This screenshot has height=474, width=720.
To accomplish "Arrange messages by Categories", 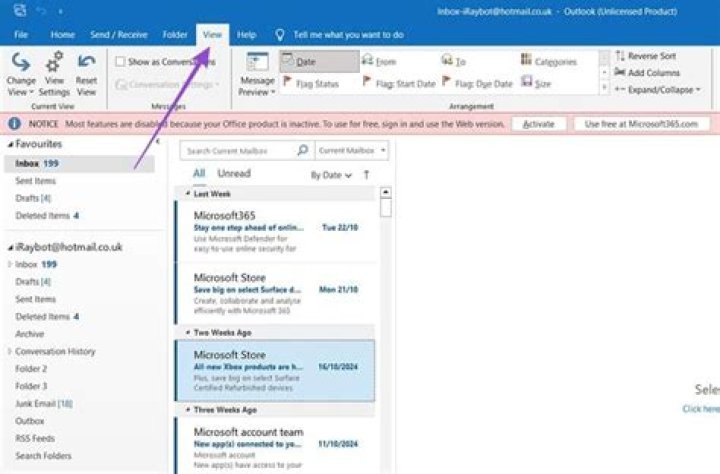I will click(x=549, y=62).
